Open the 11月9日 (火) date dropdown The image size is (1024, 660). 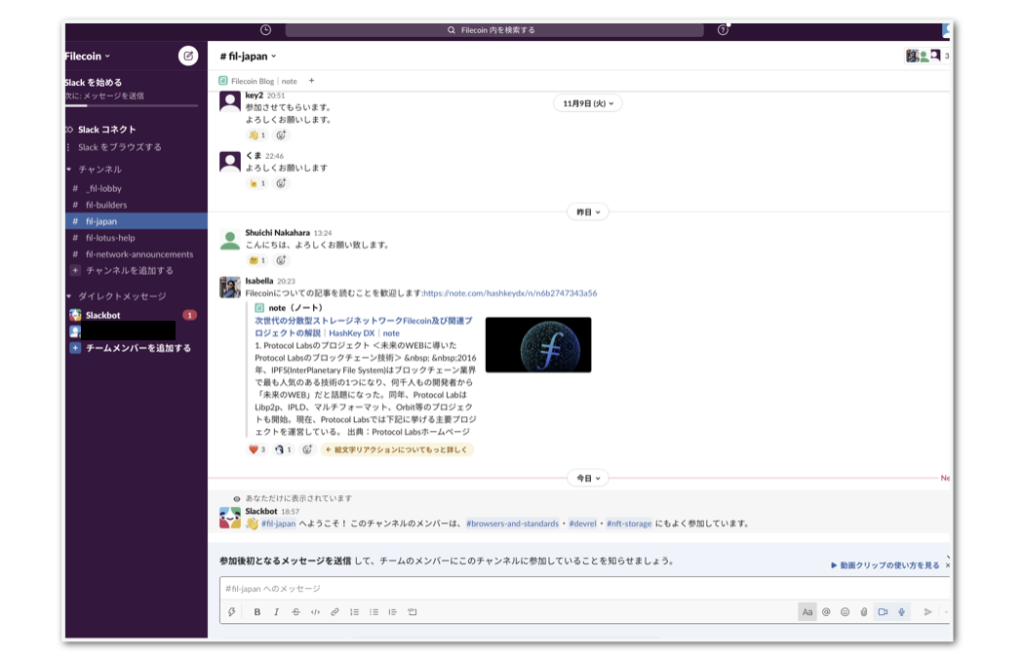pyautogui.click(x=588, y=103)
